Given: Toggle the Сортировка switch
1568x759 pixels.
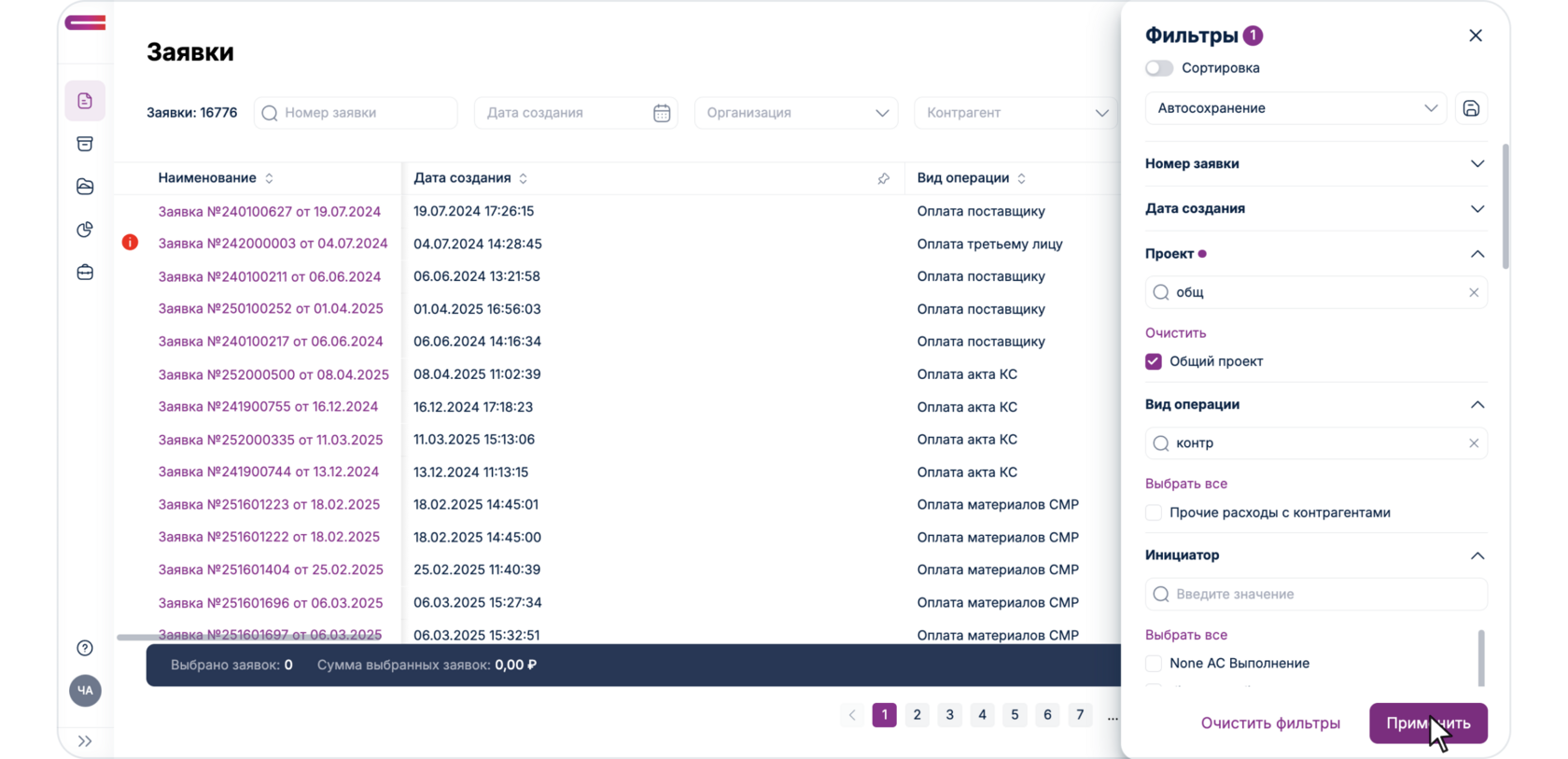Looking at the screenshot, I should pos(1159,68).
